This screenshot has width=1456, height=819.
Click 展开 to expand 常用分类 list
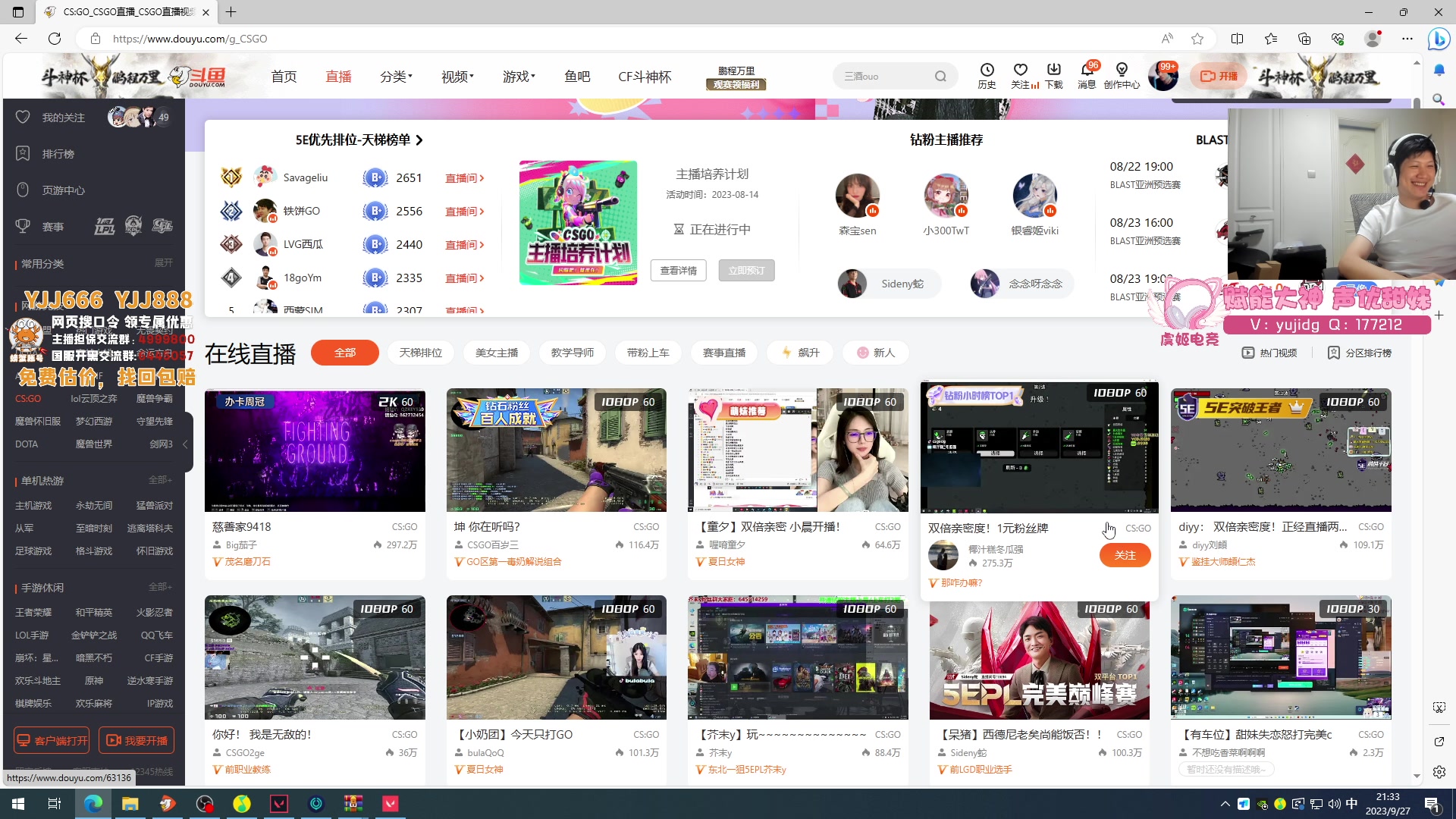[164, 262]
